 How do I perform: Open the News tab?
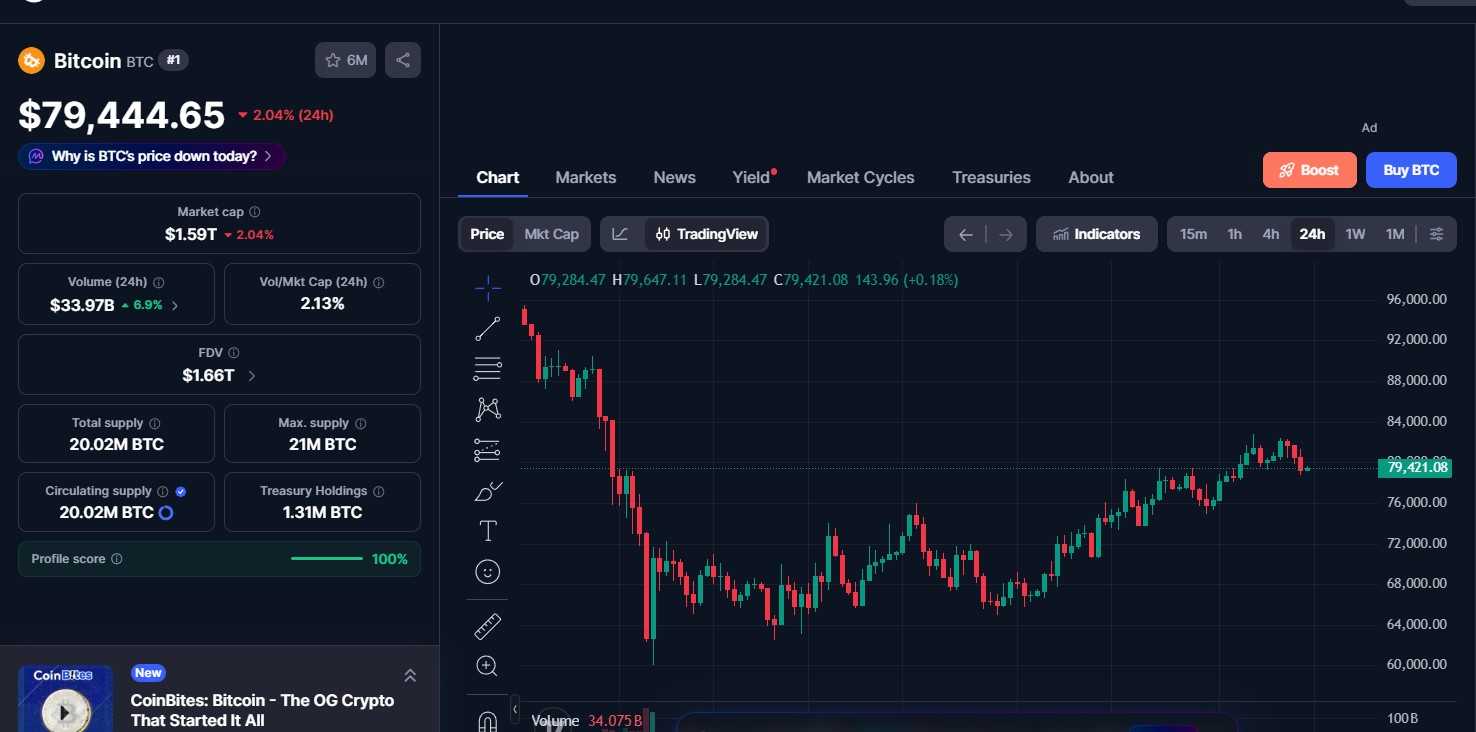[x=675, y=177]
